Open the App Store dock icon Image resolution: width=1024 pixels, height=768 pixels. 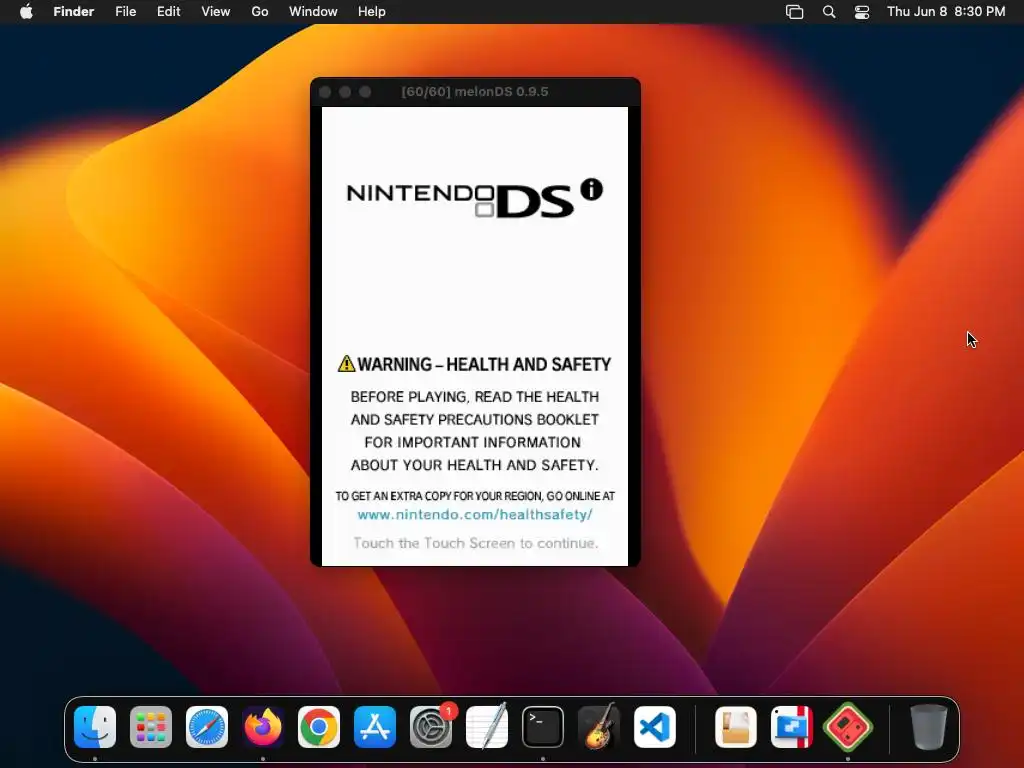[x=375, y=726]
